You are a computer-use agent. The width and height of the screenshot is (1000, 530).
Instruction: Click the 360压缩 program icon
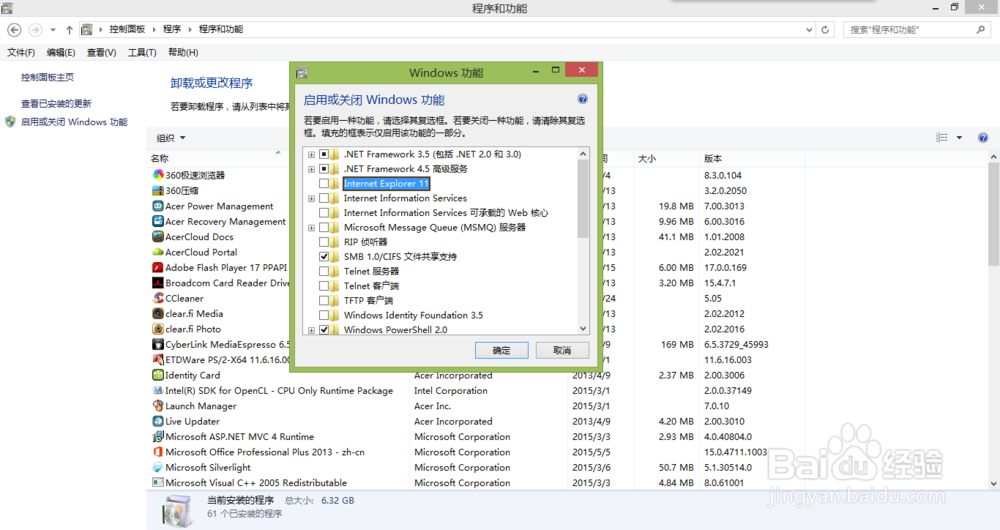click(158, 190)
